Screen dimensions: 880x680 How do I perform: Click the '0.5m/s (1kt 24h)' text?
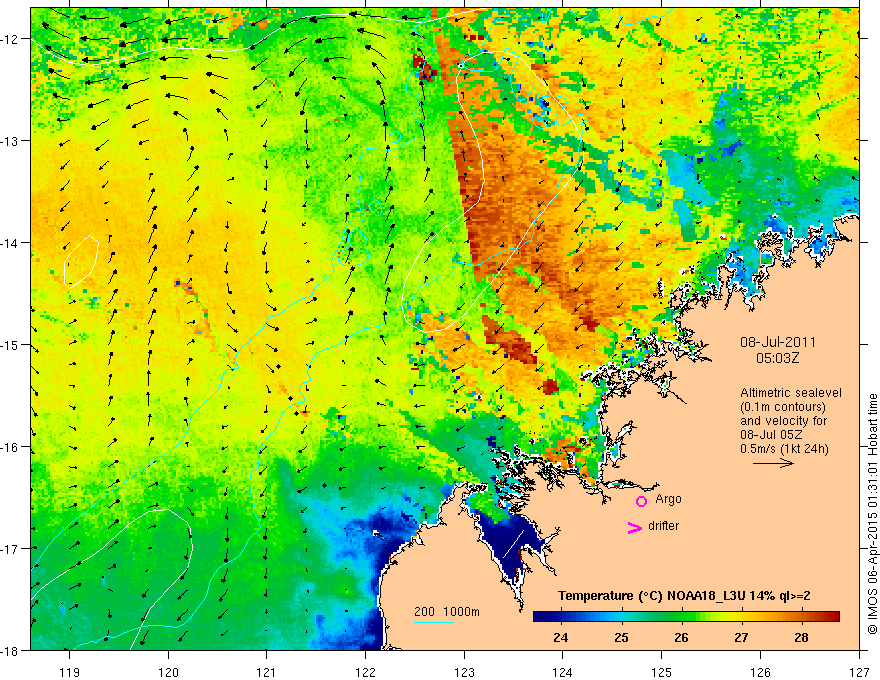(784, 449)
